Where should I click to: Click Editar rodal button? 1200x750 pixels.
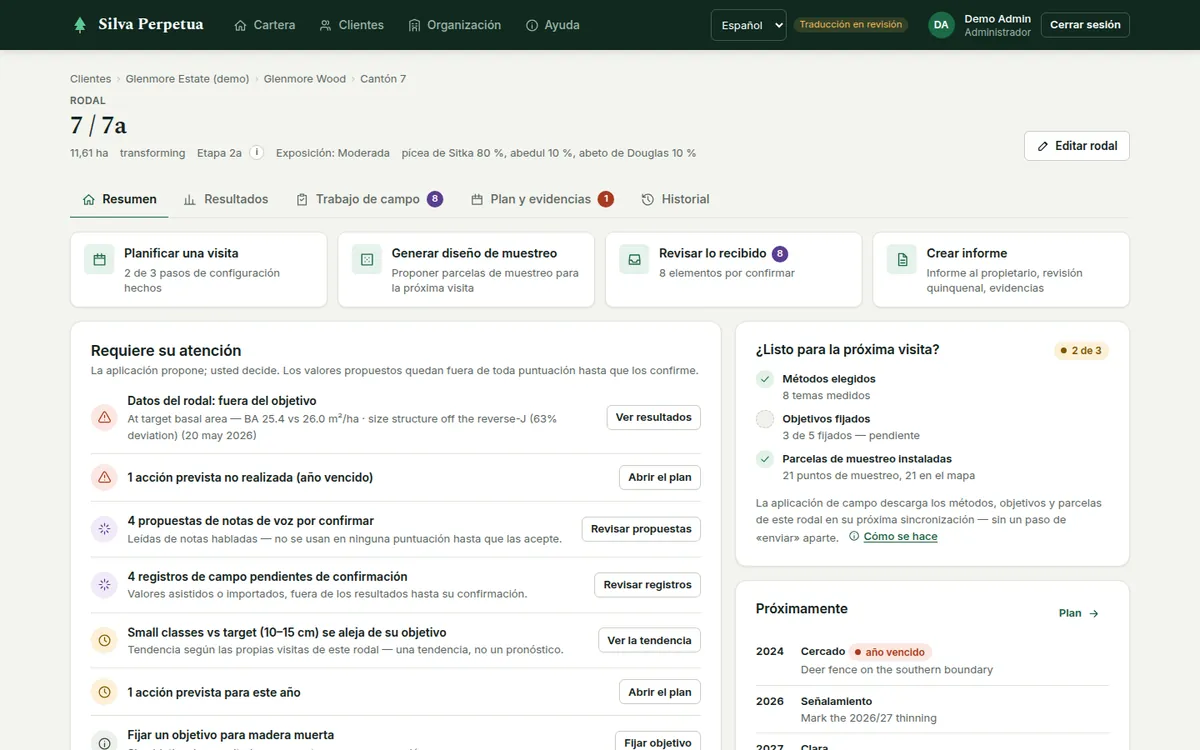tap(1077, 146)
